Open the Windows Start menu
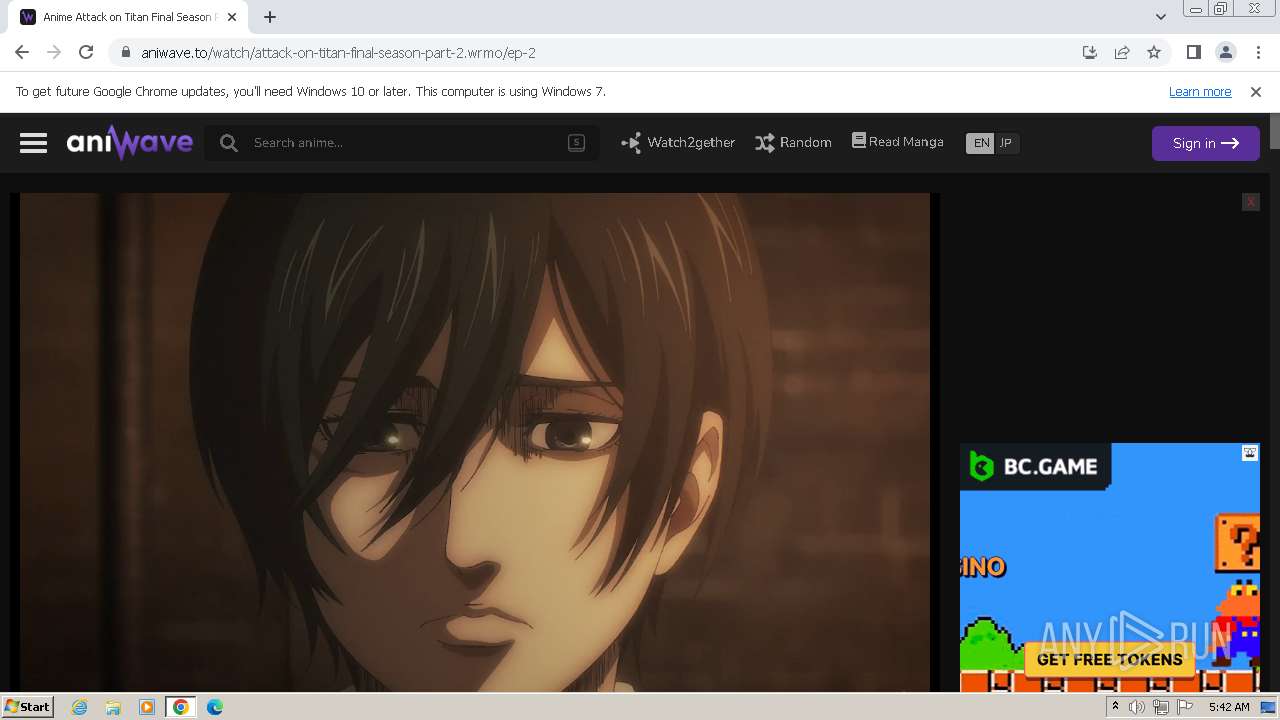 tap(28, 706)
